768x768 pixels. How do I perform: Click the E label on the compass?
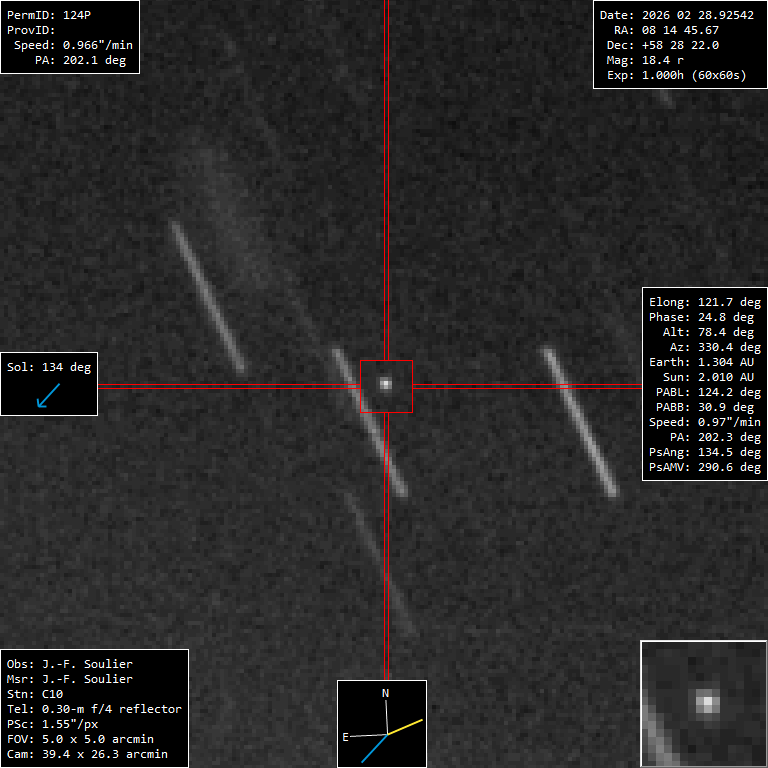coord(346,737)
